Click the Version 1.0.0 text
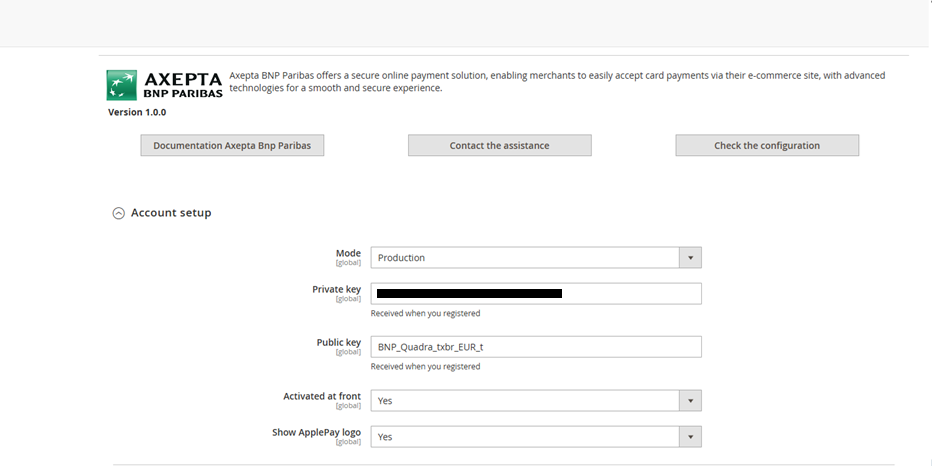938x466 pixels. coord(137,112)
